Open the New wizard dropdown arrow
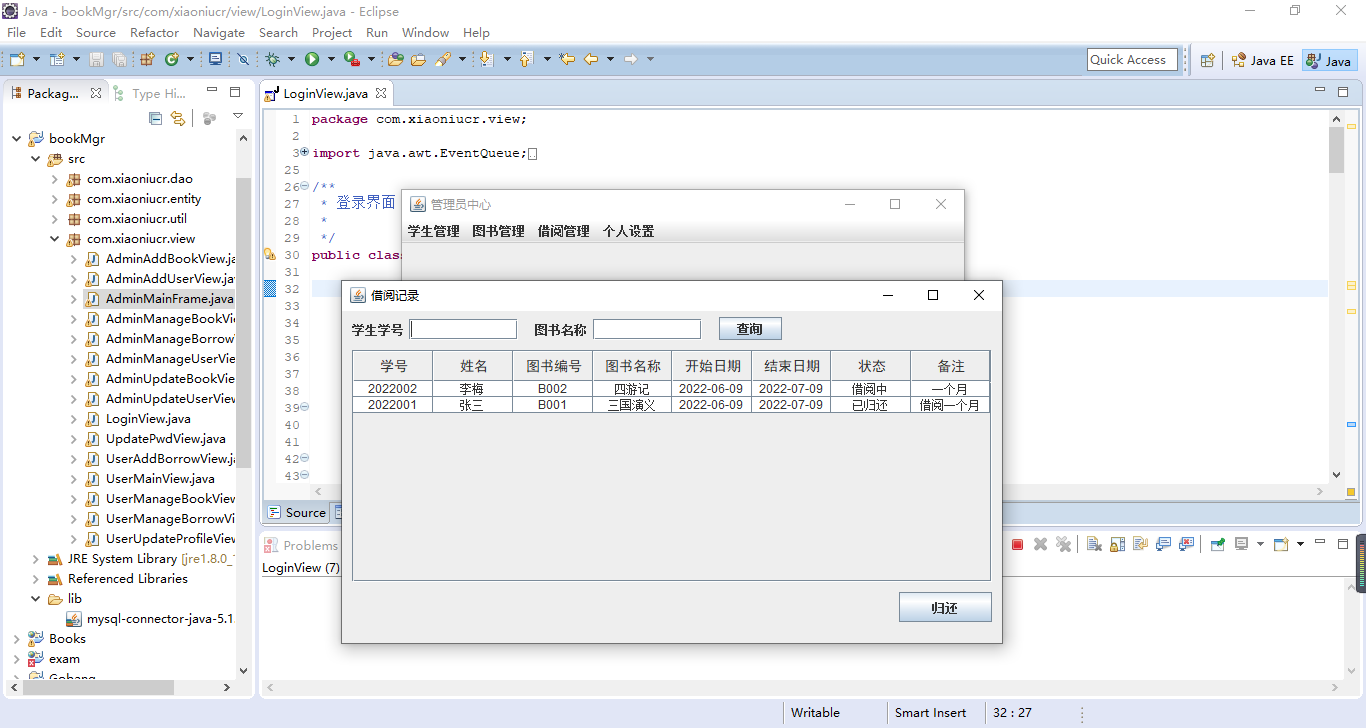The image size is (1366, 728). (x=36, y=59)
